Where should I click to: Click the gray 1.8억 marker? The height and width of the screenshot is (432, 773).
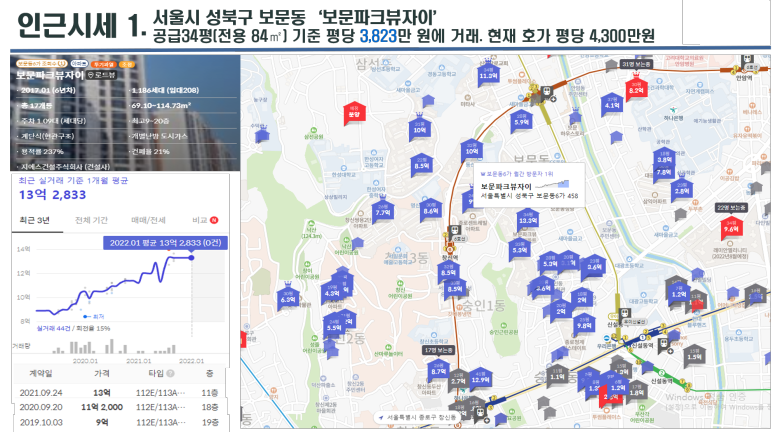(x=636, y=391)
